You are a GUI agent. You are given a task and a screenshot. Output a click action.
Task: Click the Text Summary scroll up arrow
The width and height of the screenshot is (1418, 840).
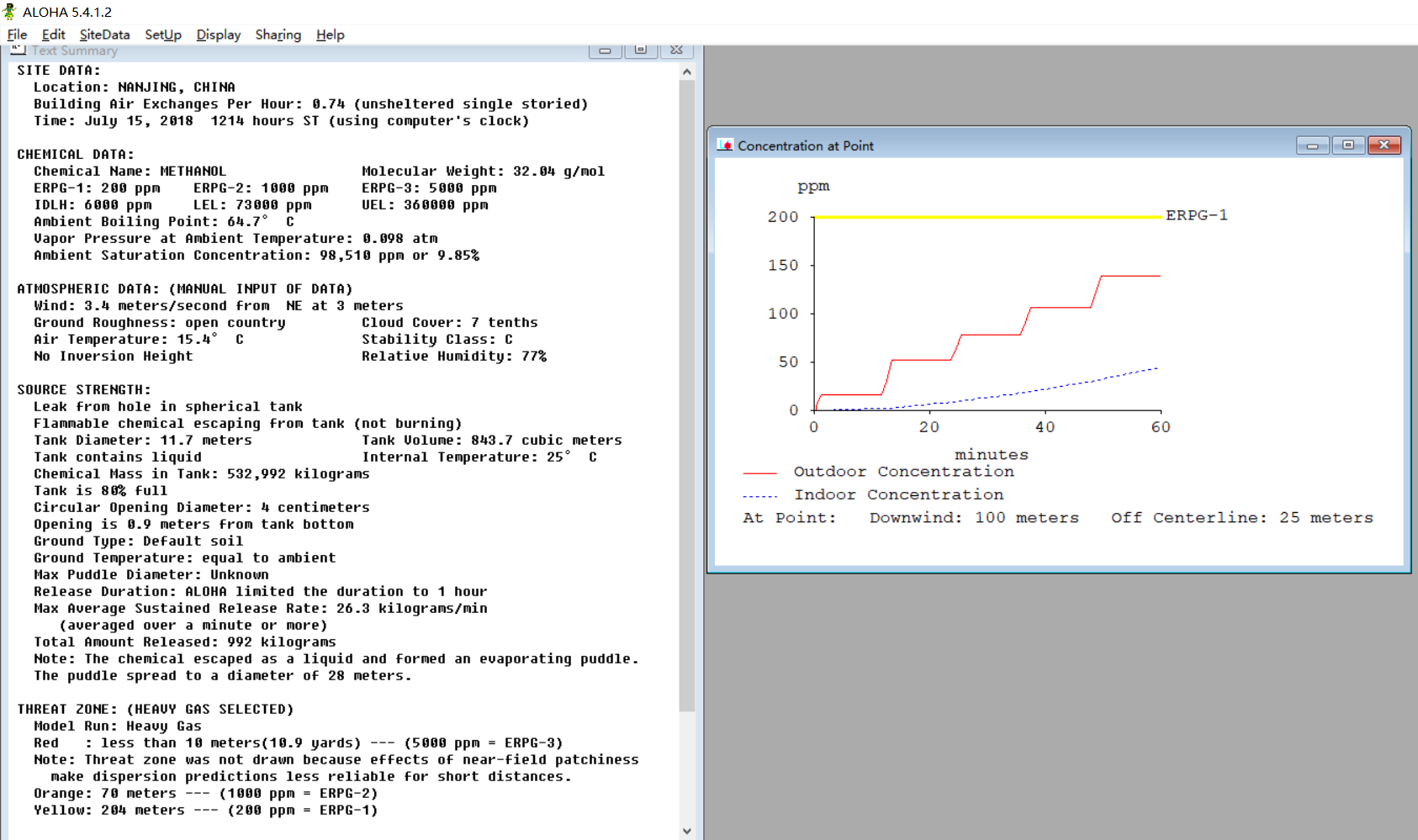click(x=687, y=72)
